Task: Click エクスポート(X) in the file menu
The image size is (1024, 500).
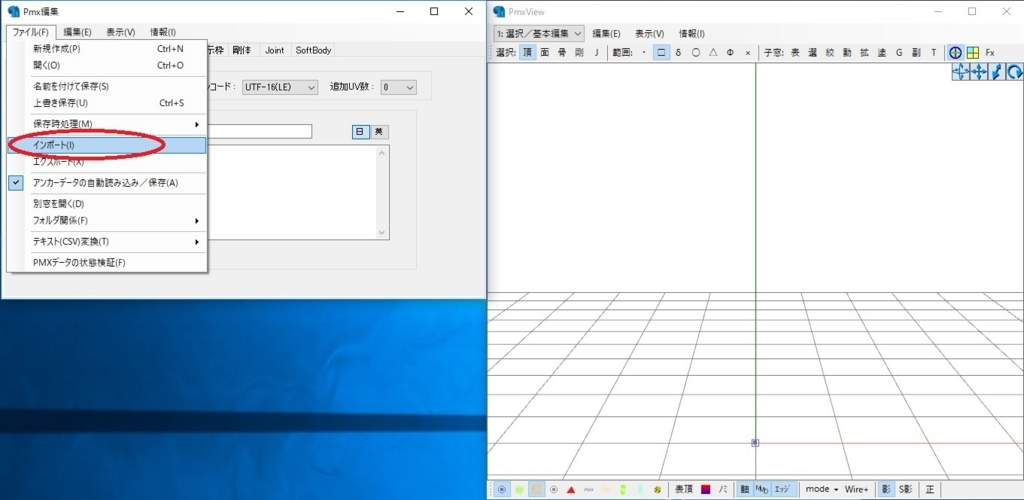Action: [107, 161]
